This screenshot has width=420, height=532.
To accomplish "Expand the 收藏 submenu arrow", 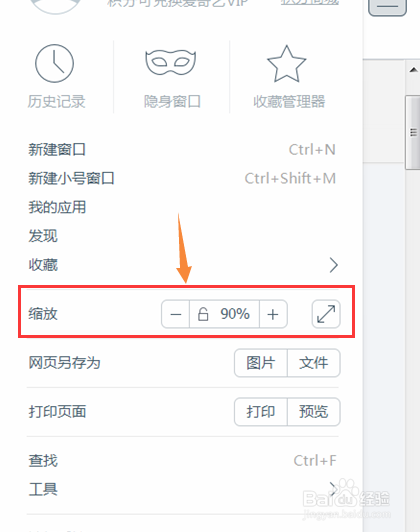I will (x=334, y=265).
